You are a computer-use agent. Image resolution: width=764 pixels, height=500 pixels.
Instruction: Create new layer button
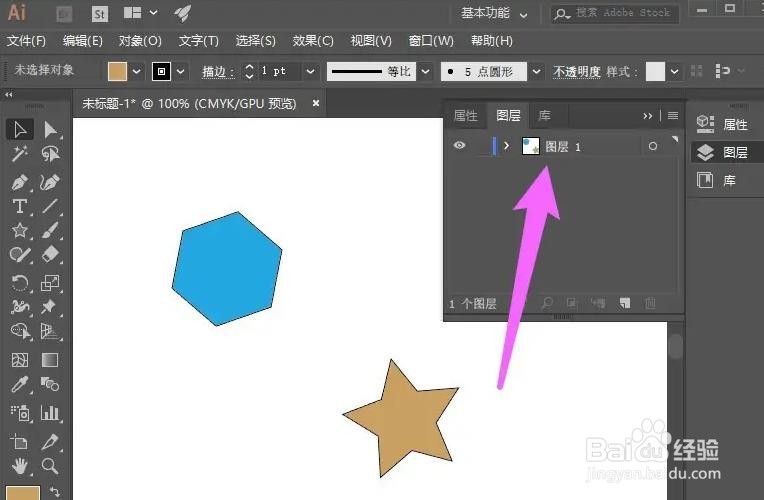click(x=625, y=303)
